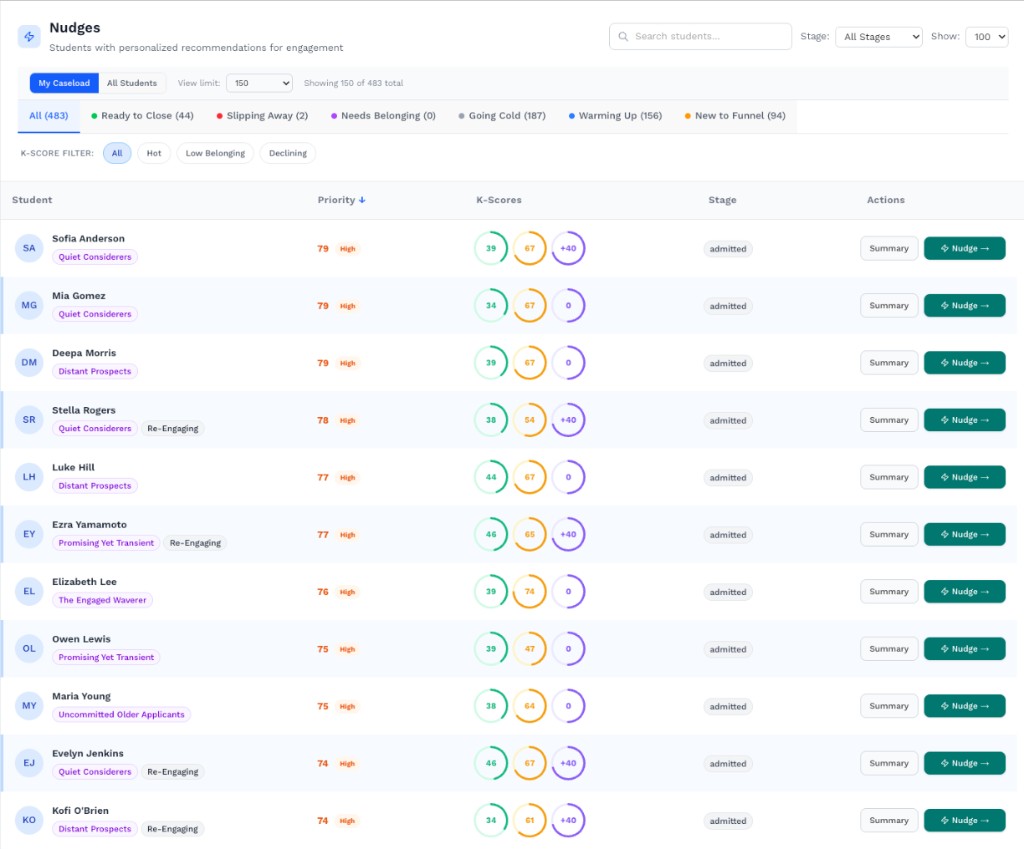Open the Warming Up (156) tab
1024x849 pixels.
point(615,116)
